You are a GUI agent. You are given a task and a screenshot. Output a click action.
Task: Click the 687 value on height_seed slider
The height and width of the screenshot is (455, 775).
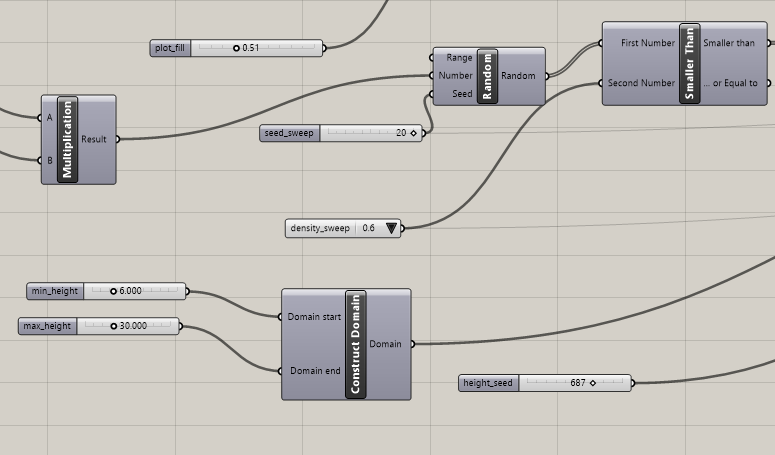click(577, 383)
